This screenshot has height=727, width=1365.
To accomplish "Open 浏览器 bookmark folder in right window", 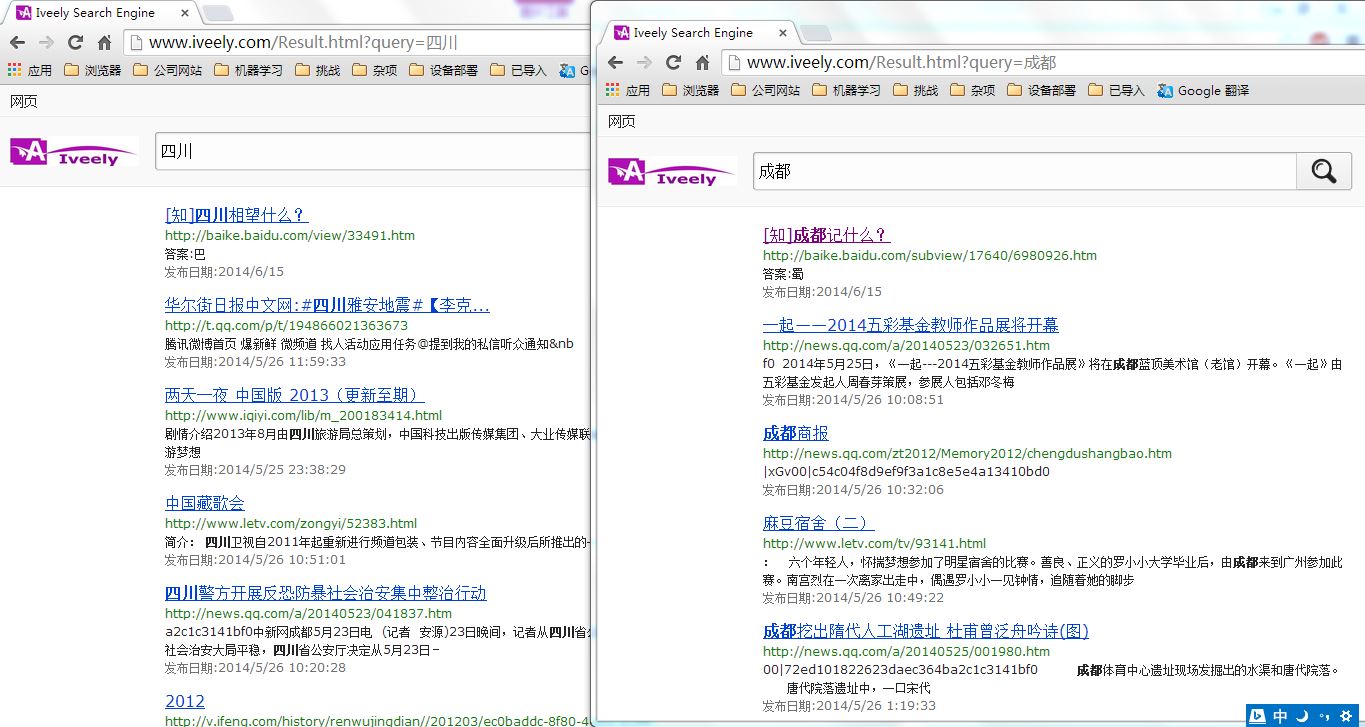I will pyautogui.click(x=690, y=90).
